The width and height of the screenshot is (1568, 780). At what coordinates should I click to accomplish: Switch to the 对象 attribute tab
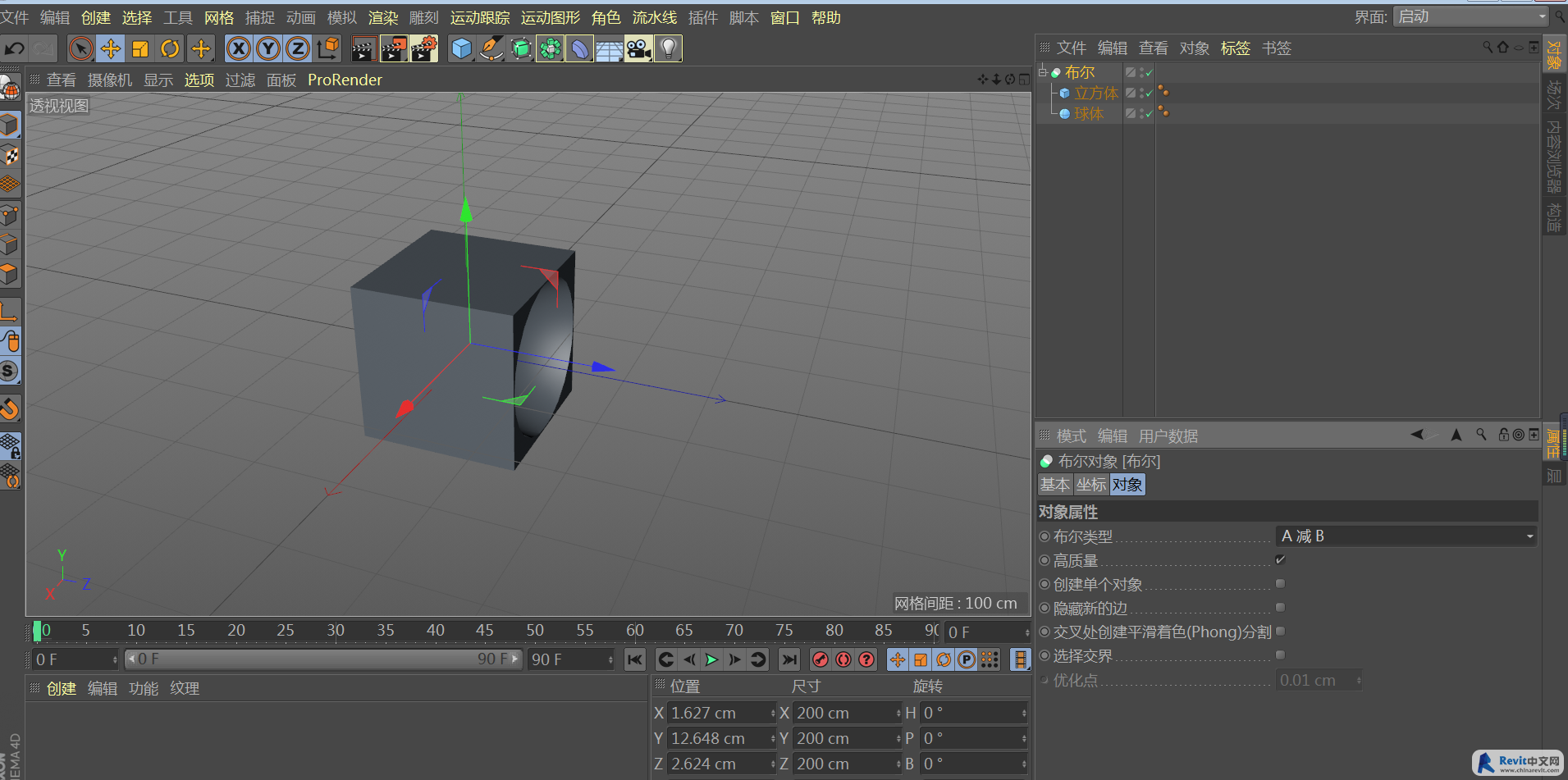[x=1127, y=484]
